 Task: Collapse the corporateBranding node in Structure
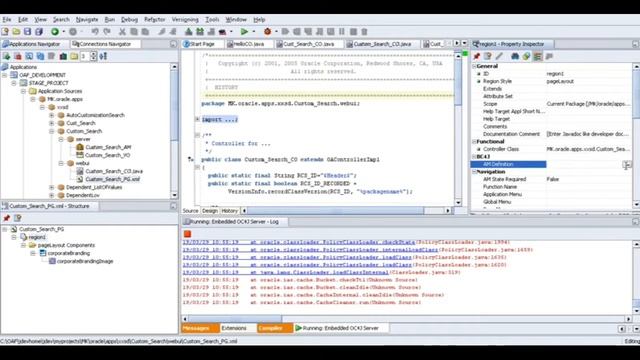tap(33, 253)
